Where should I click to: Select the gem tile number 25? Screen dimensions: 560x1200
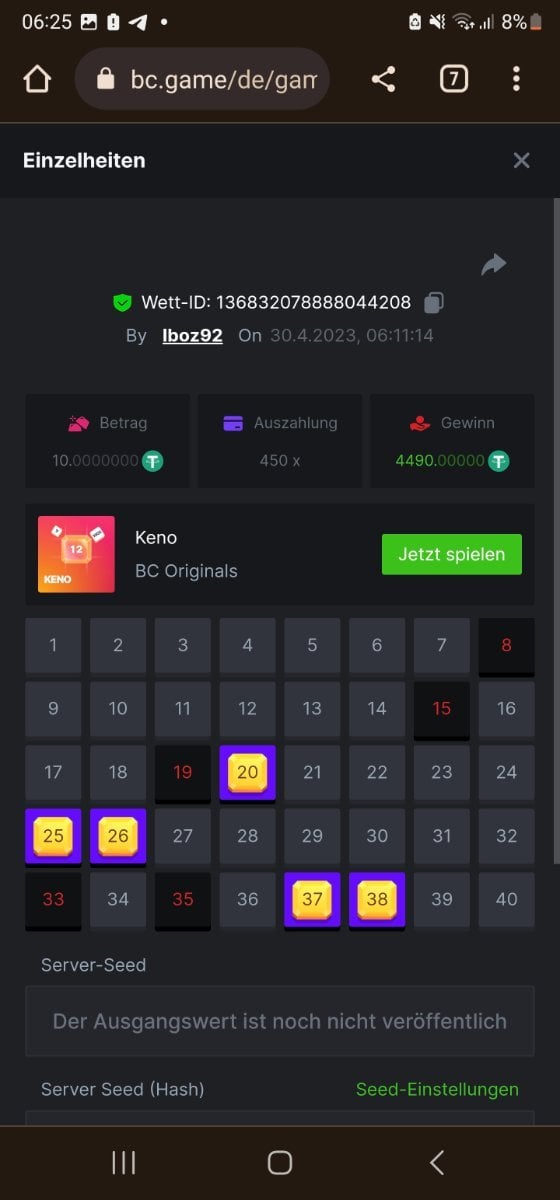(53, 836)
